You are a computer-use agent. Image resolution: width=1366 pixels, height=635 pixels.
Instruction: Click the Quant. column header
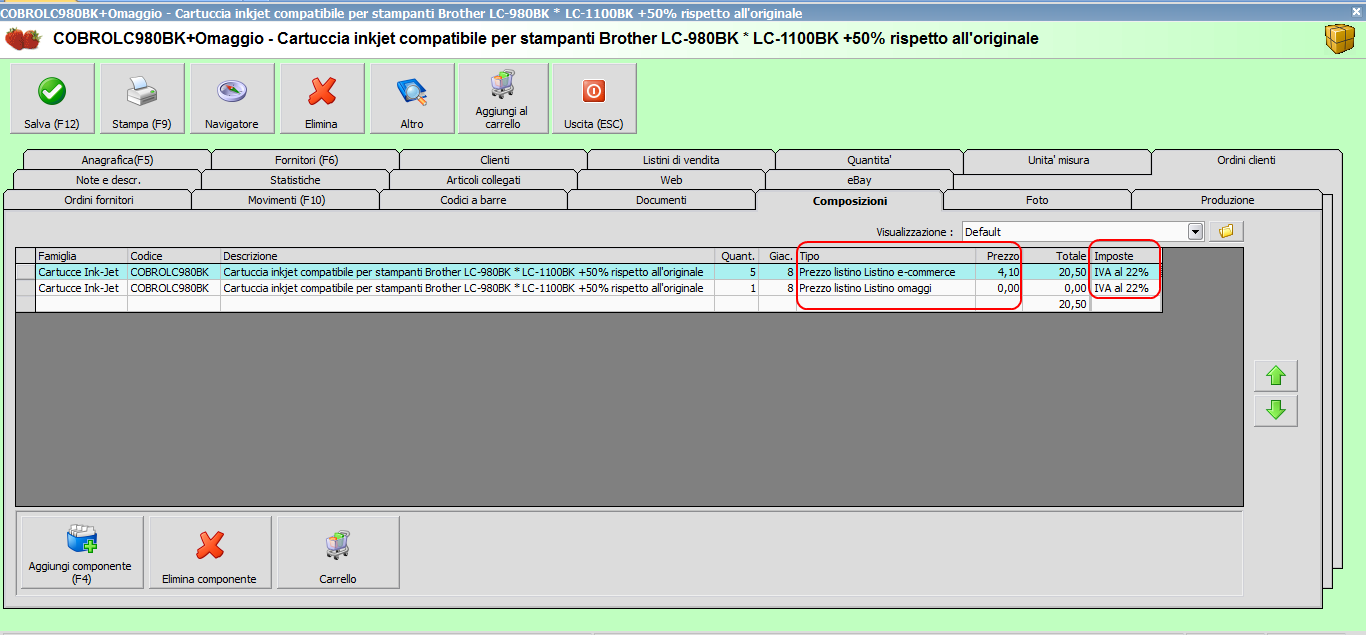(737, 256)
